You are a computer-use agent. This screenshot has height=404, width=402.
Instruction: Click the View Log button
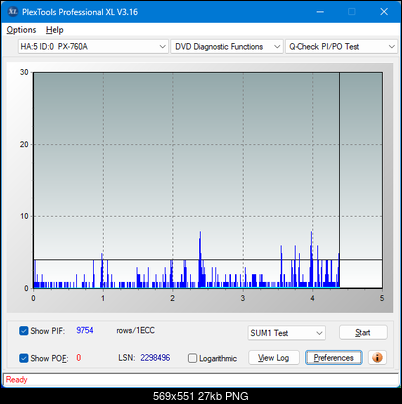(x=274, y=358)
